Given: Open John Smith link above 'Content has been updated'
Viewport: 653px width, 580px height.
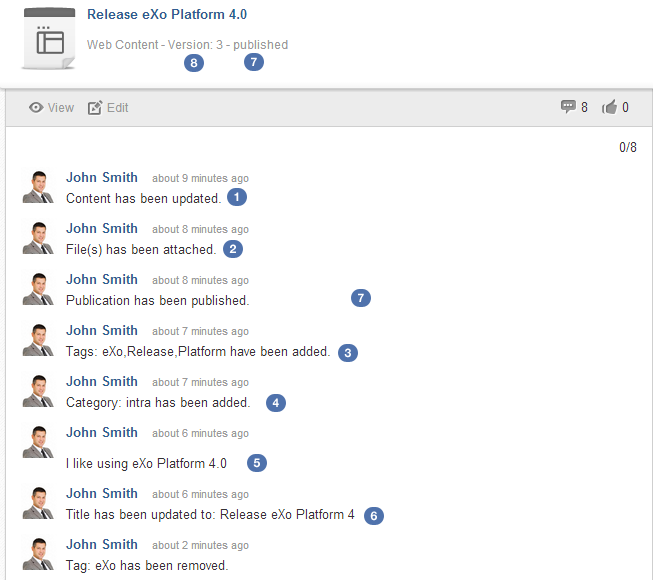Looking at the screenshot, I should pyautogui.click(x=102, y=177).
